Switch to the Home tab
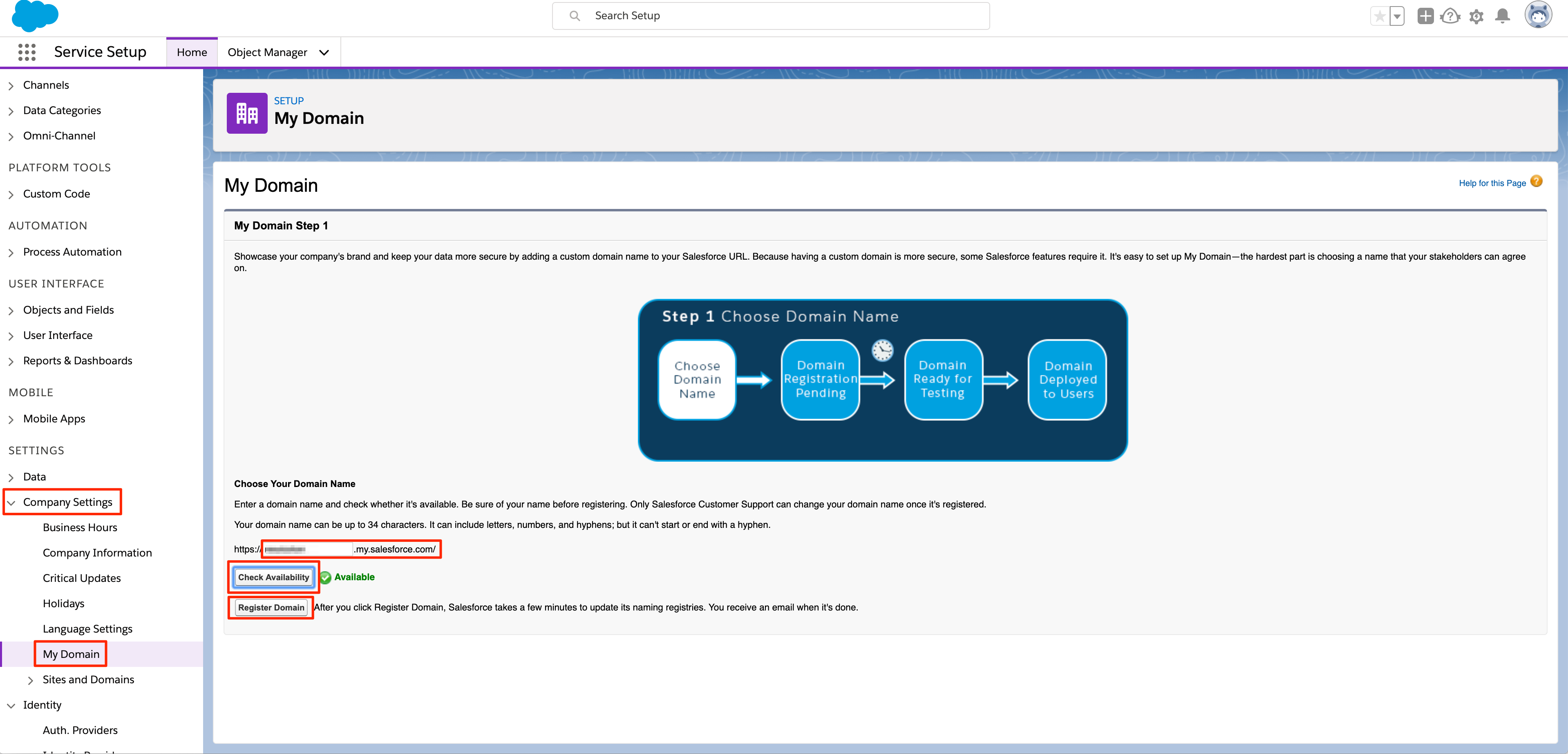The width and height of the screenshot is (1568, 754). pyautogui.click(x=192, y=52)
